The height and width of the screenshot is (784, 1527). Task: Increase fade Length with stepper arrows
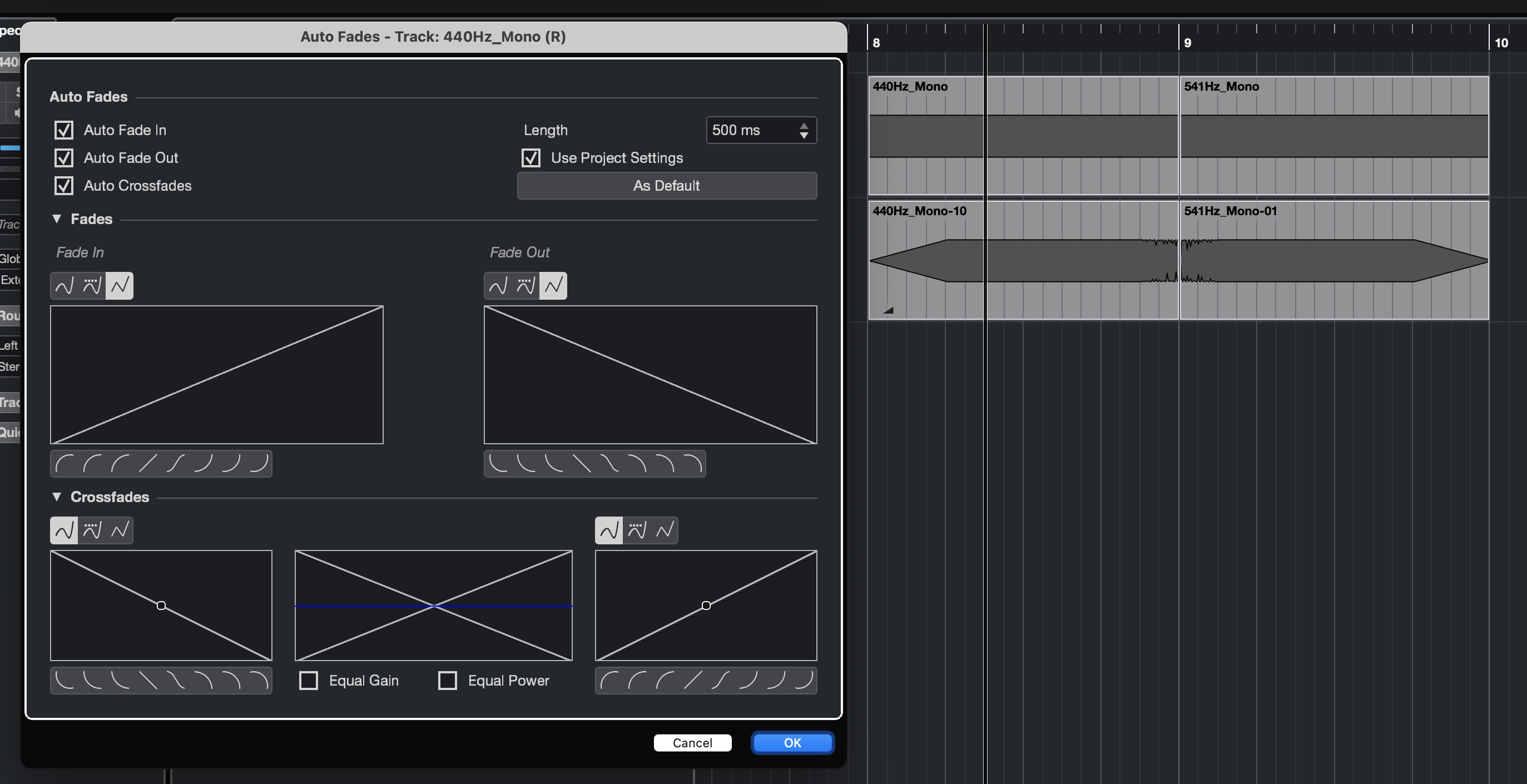[804, 126]
